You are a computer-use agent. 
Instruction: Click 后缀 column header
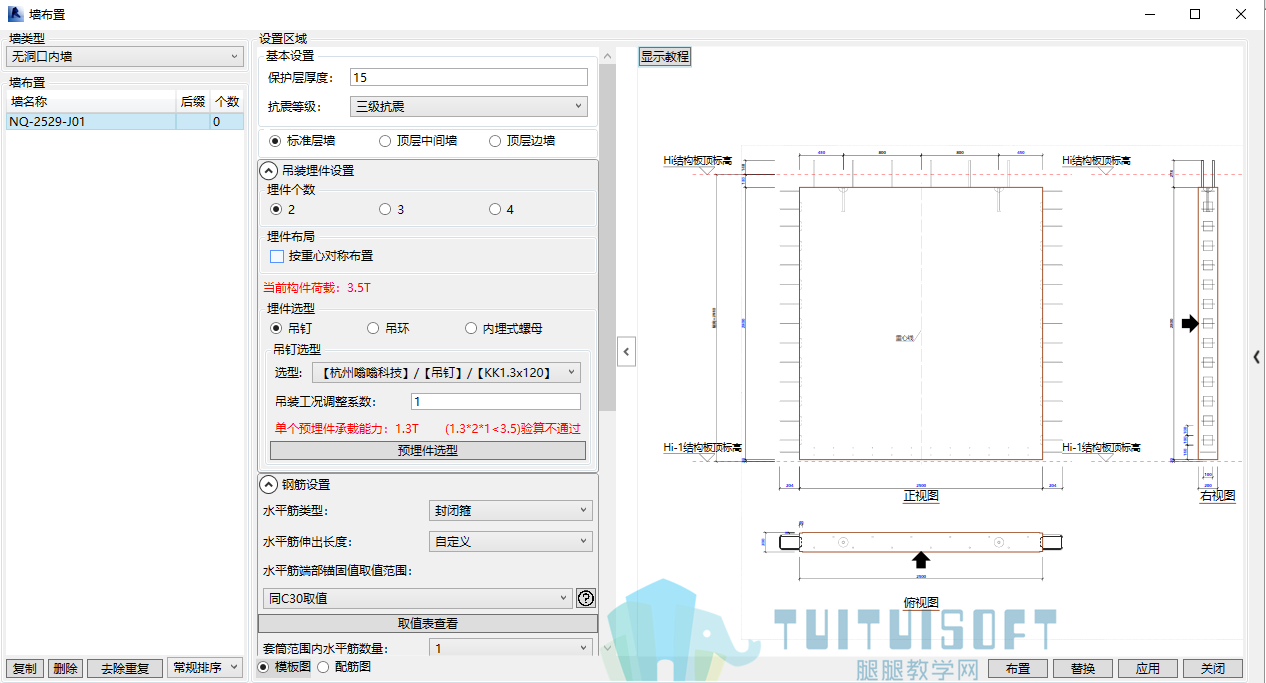tap(193, 102)
